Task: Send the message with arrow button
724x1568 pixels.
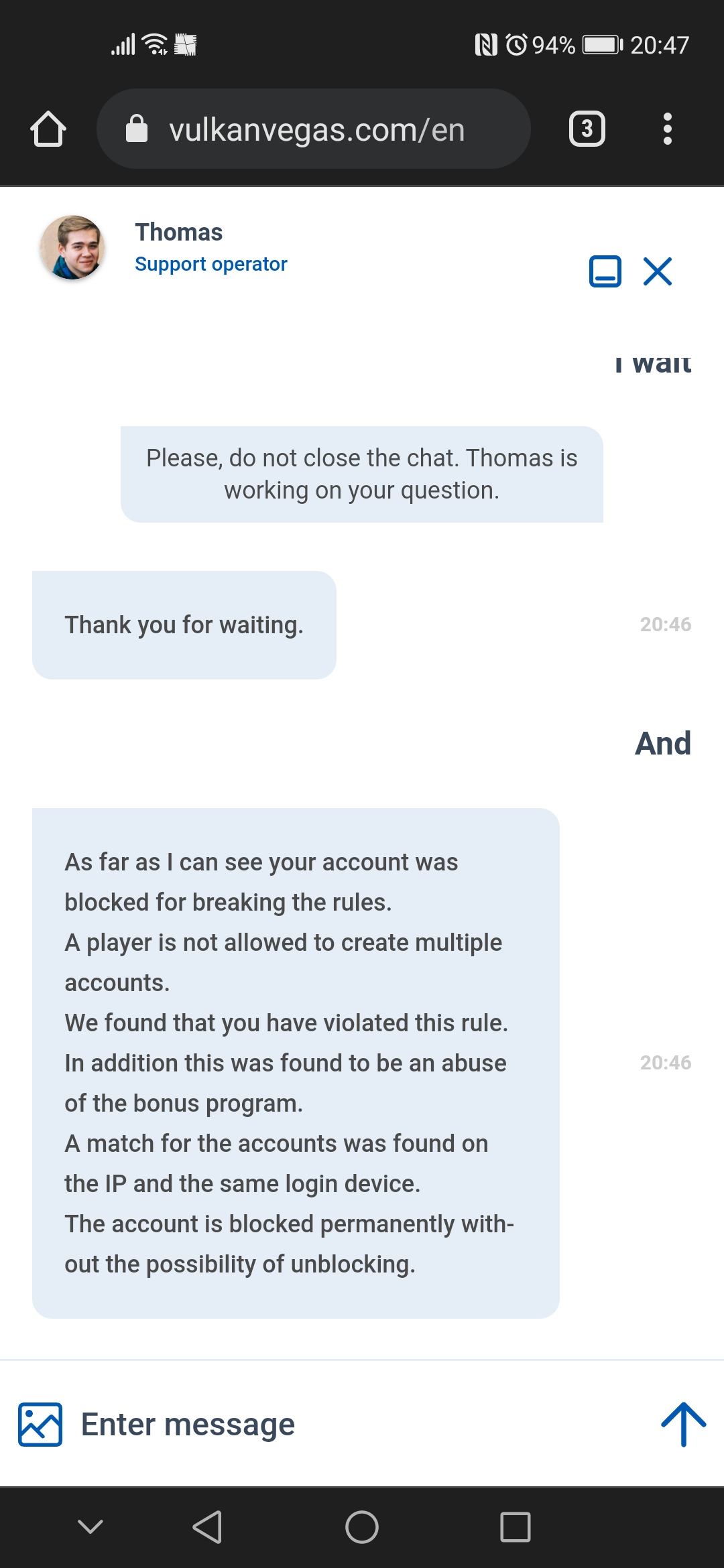Action: 683,1424
